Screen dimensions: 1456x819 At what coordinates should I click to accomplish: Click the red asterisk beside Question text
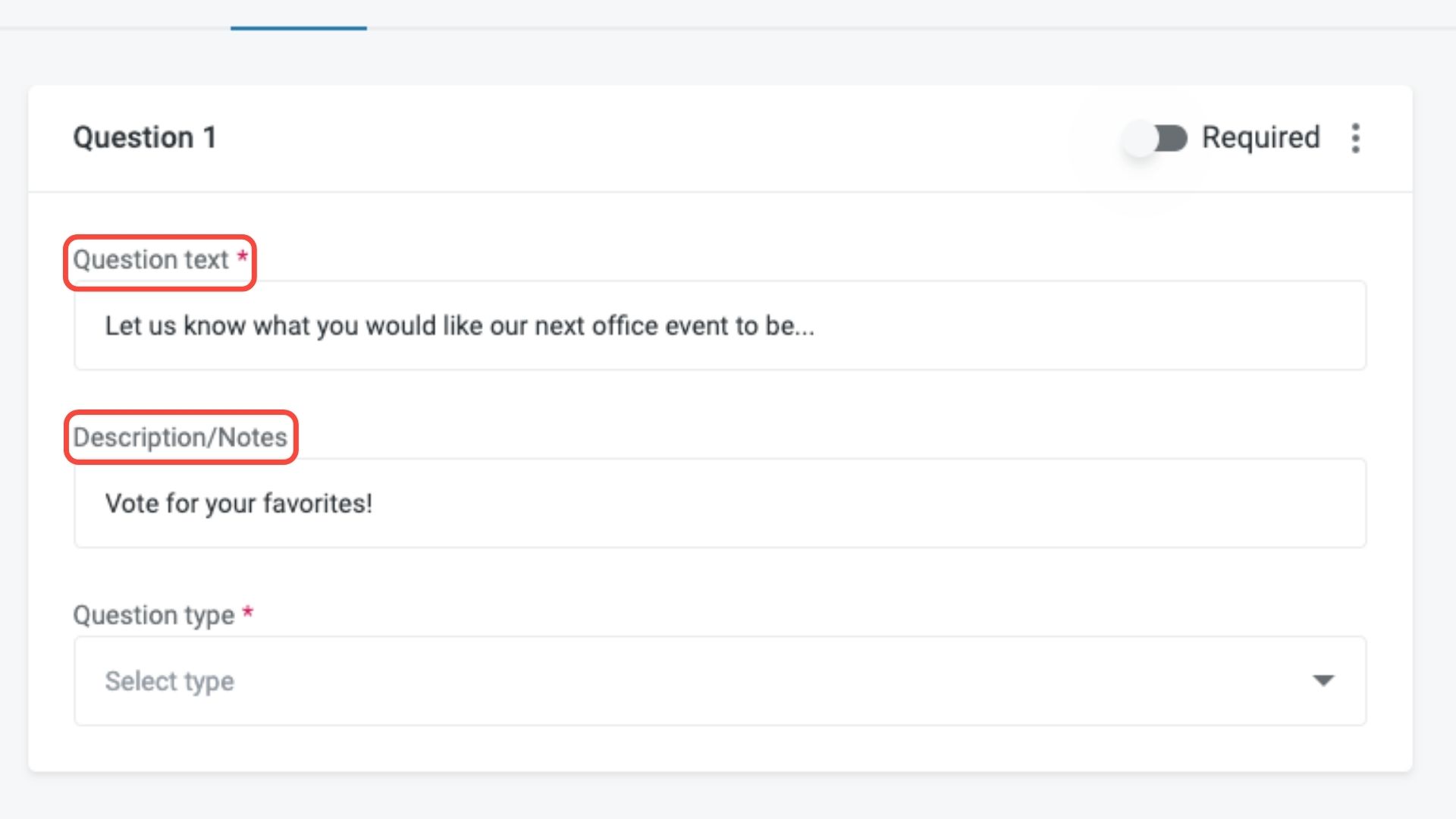(x=242, y=257)
